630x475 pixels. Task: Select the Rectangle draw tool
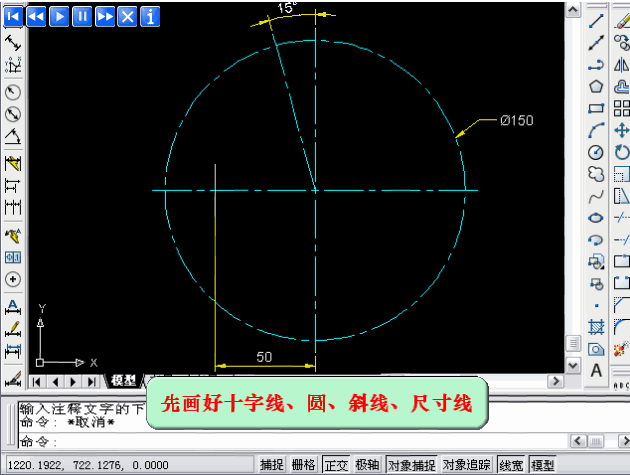coord(596,109)
